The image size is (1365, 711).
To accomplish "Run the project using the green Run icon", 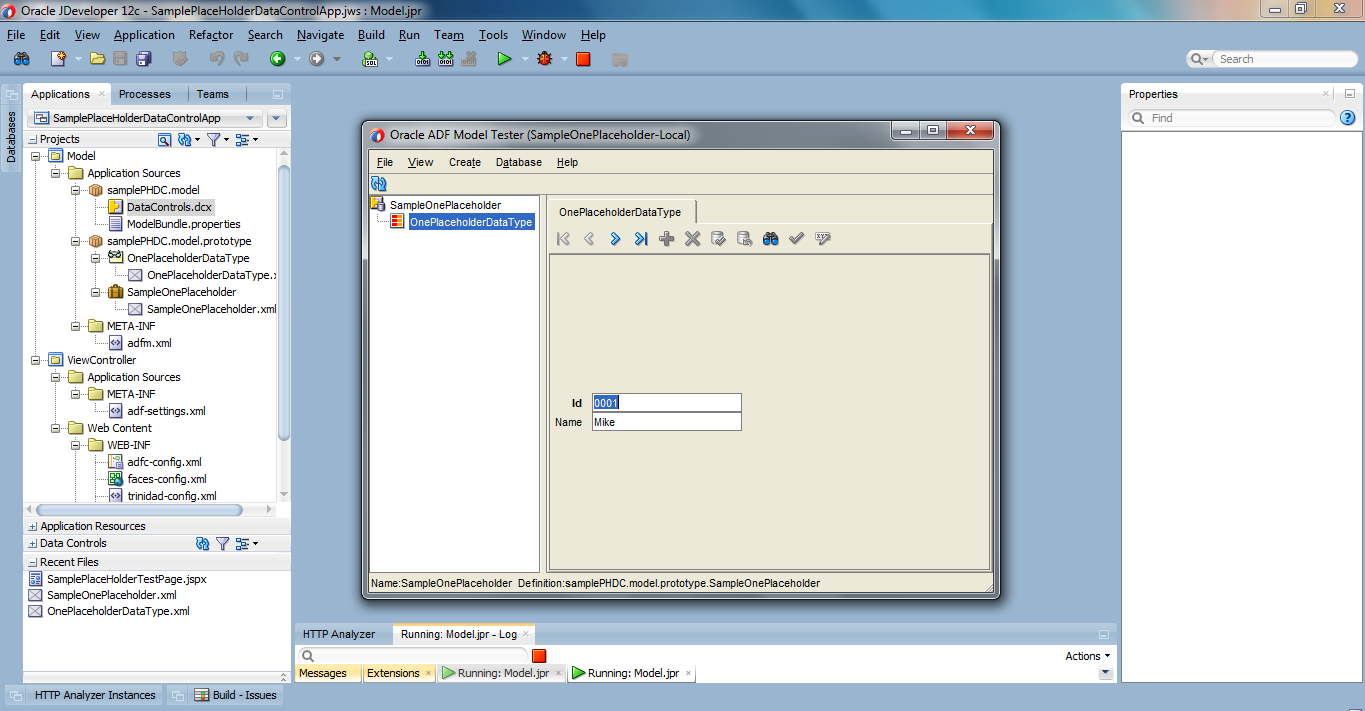I will (505, 58).
